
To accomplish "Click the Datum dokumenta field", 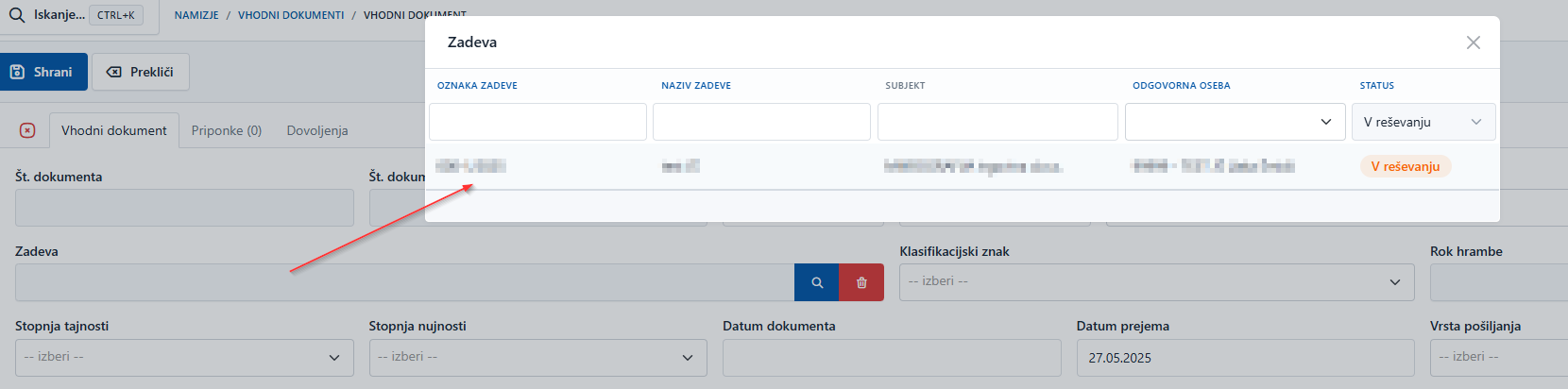I will (x=892, y=358).
